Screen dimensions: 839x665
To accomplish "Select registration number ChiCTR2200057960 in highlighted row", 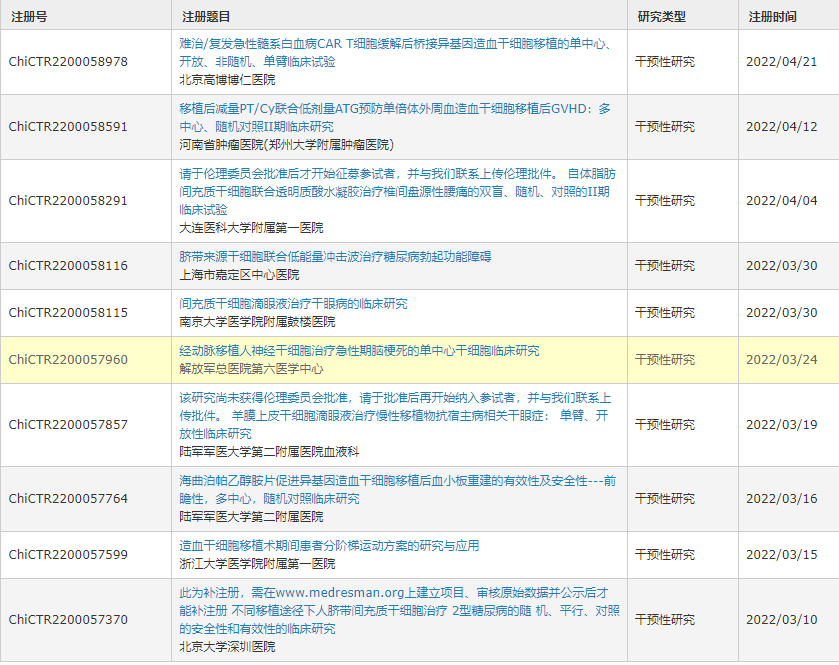I will click(68, 360).
